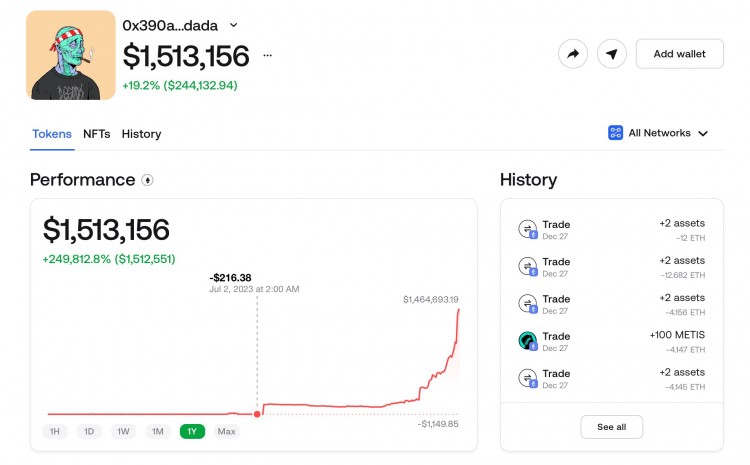The height and width of the screenshot is (465, 750).
Task: Switch to the Tokens tab
Action: [x=52, y=134]
